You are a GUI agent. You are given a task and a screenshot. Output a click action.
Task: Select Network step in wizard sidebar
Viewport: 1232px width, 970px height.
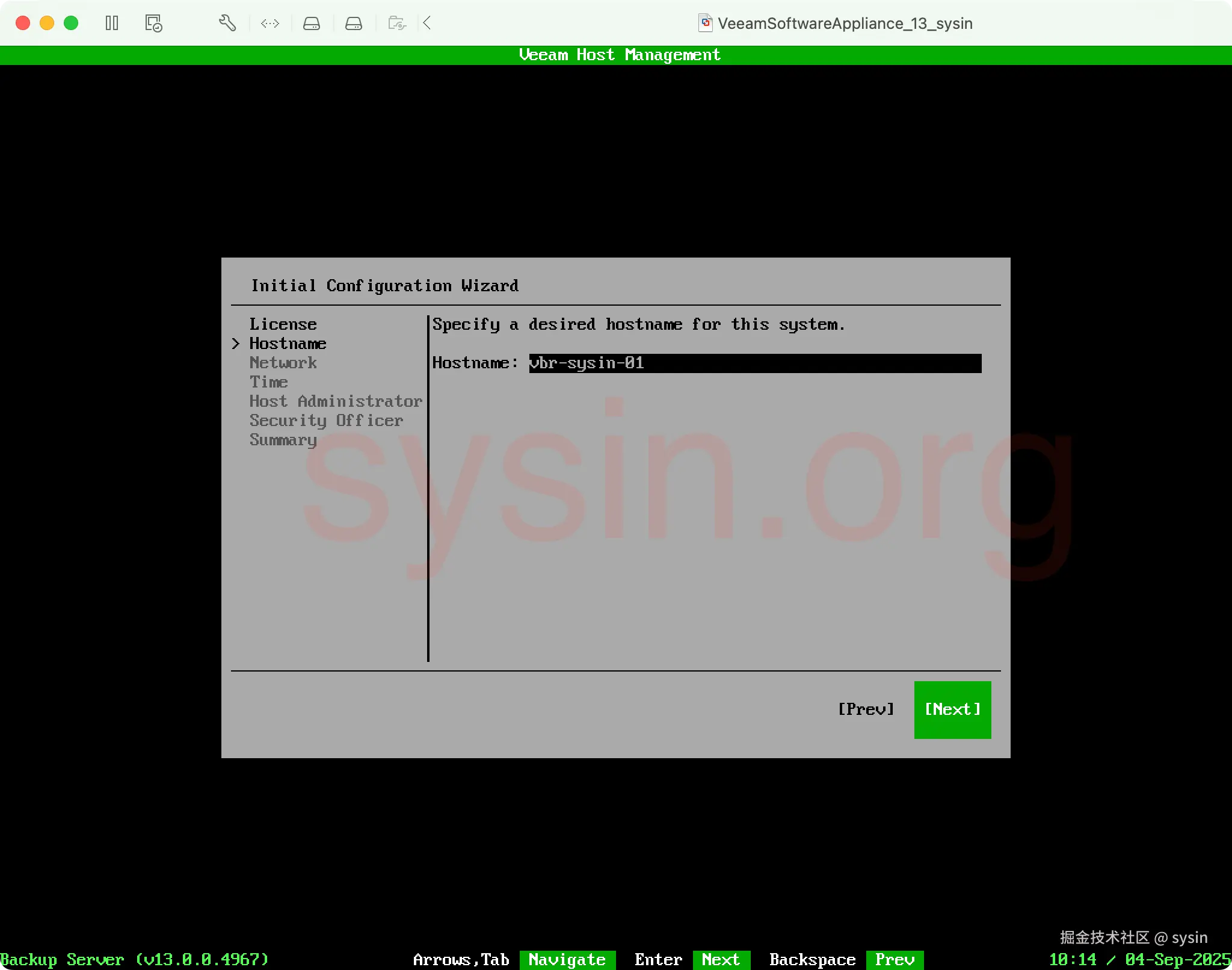[x=283, y=363]
